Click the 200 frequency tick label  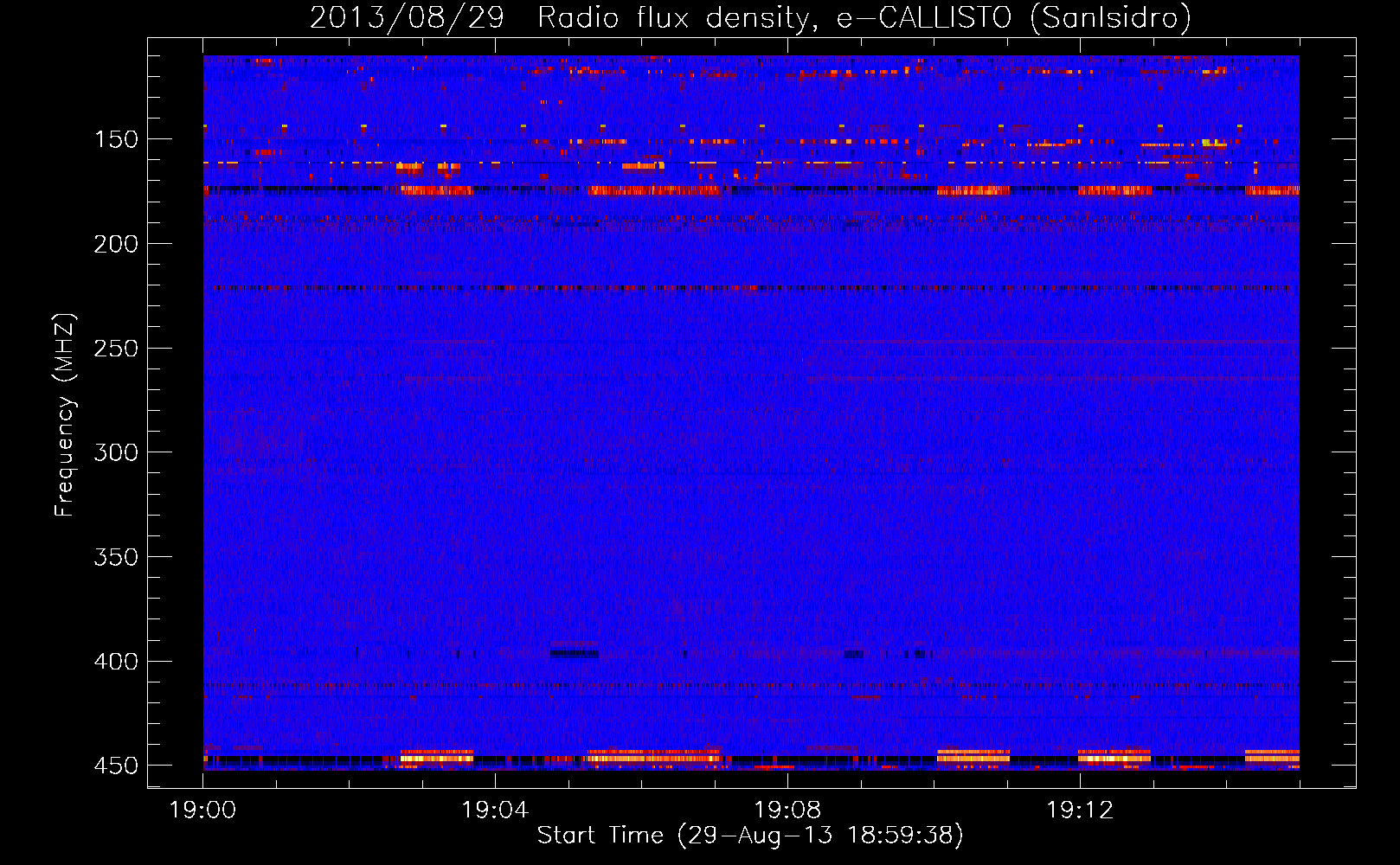(x=115, y=245)
